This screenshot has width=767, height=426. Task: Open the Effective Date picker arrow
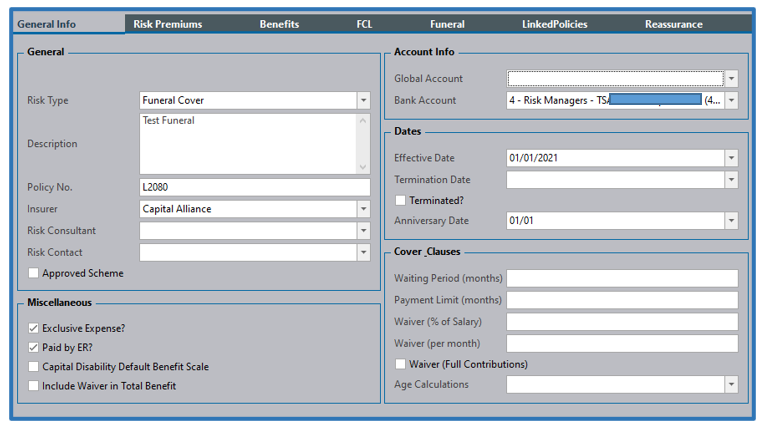(731, 158)
